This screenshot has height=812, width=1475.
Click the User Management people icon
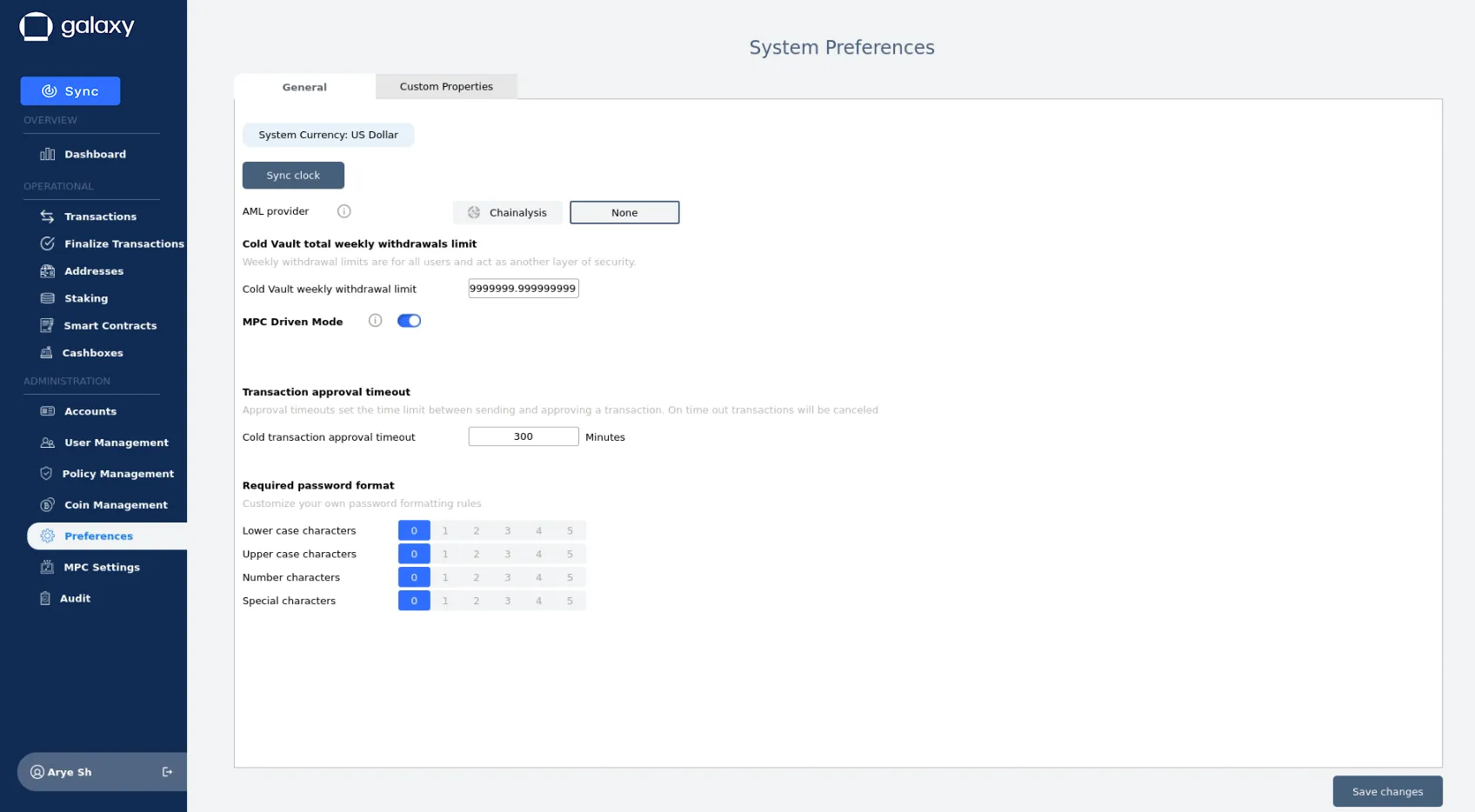[48, 443]
